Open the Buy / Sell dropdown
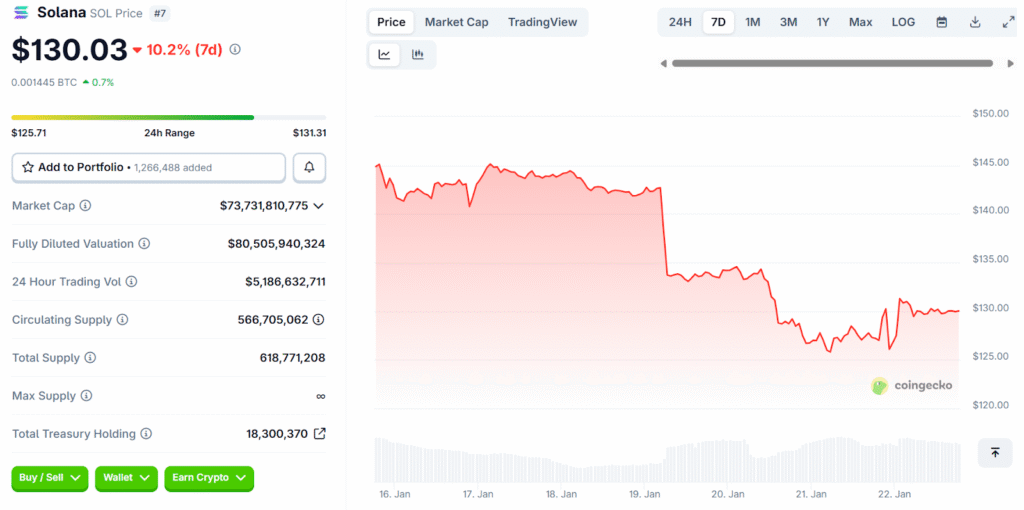Screen dimensions: 1024x510 [x=49, y=478]
